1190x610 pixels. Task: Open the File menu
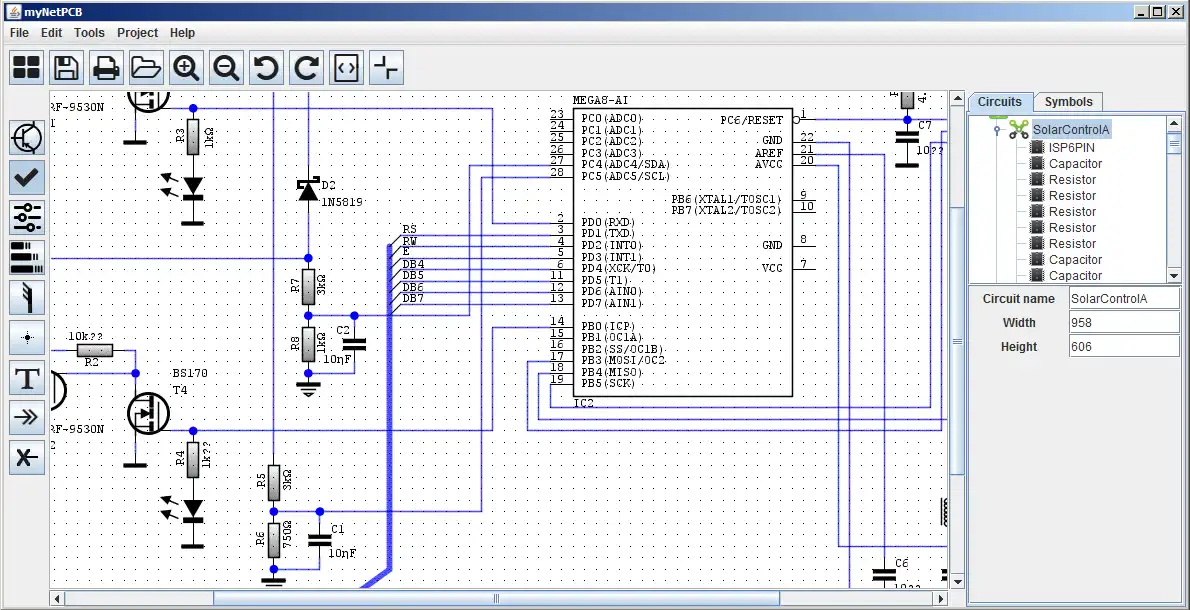coord(19,33)
